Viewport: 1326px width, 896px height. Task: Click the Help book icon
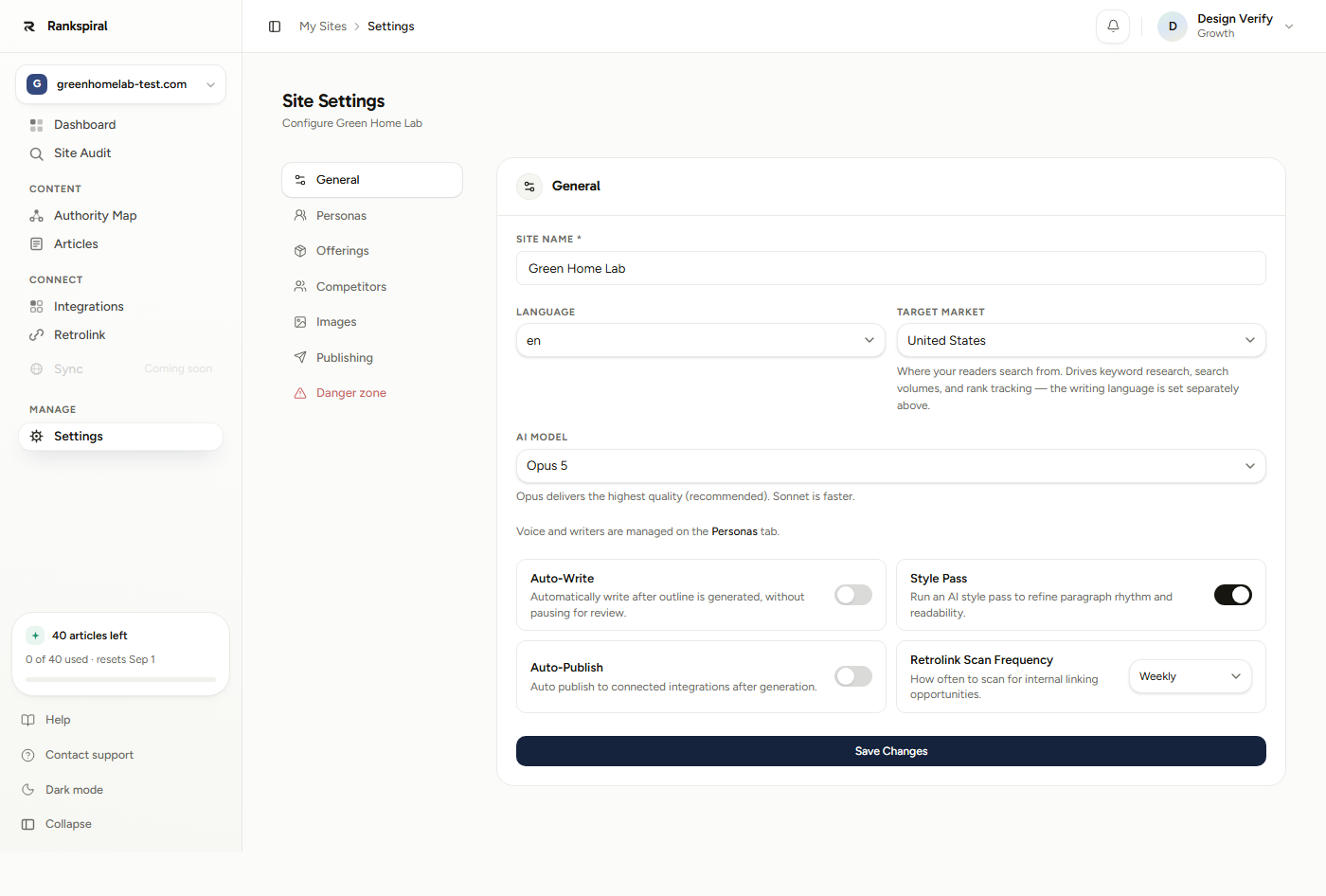[x=28, y=720]
